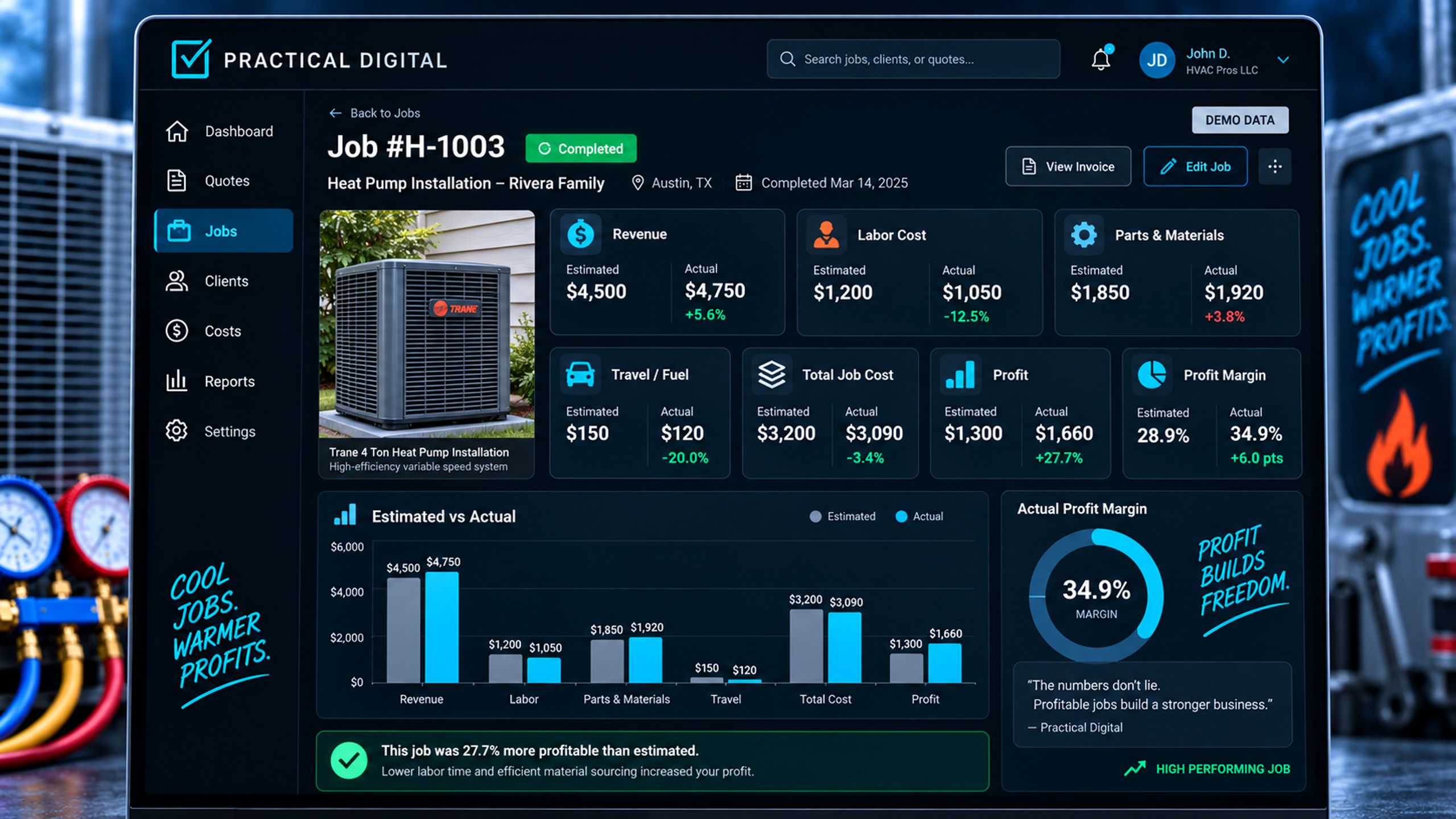Open Clients in the sidebar

click(x=223, y=281)
